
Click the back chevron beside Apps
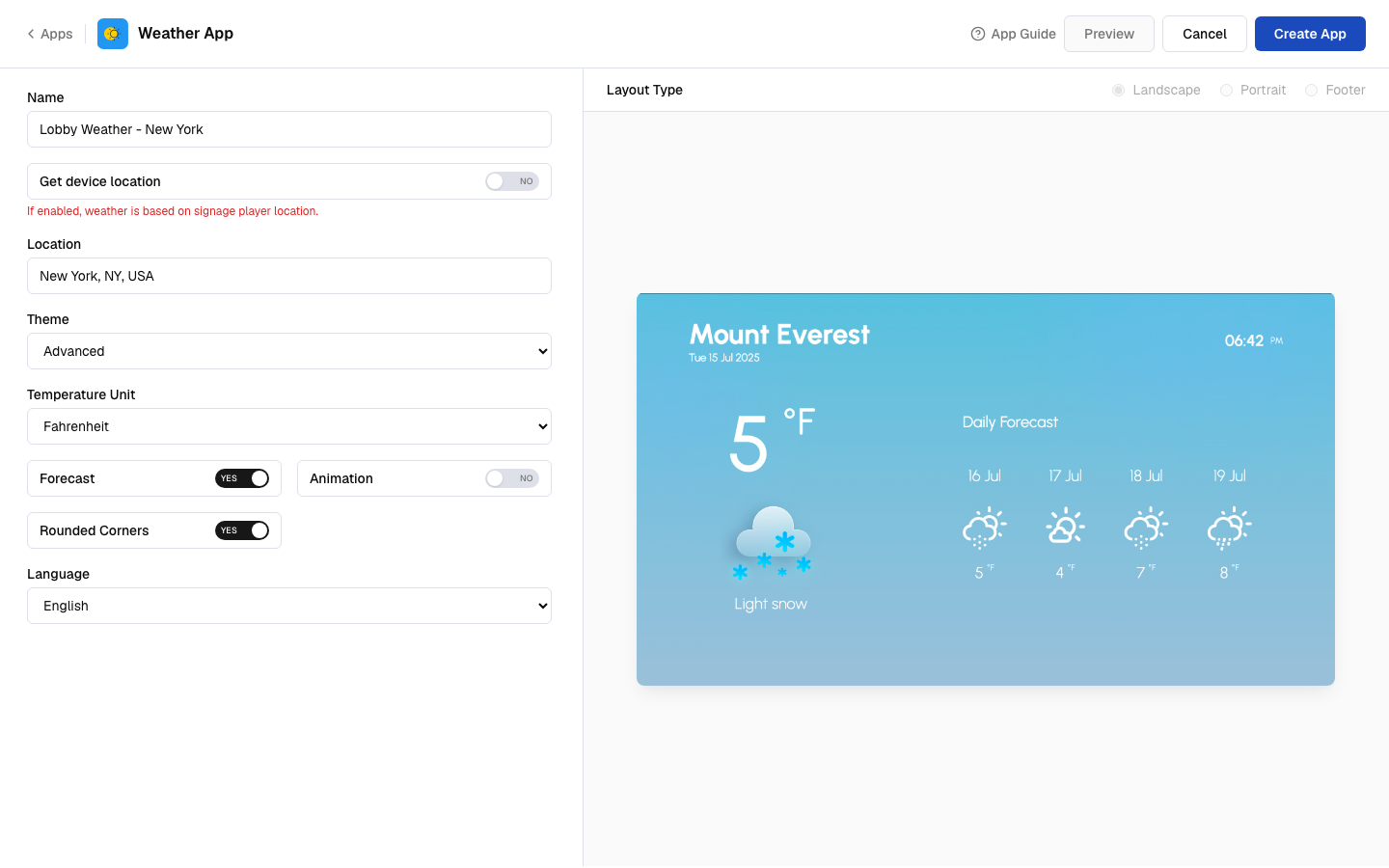tap(31, 34)
